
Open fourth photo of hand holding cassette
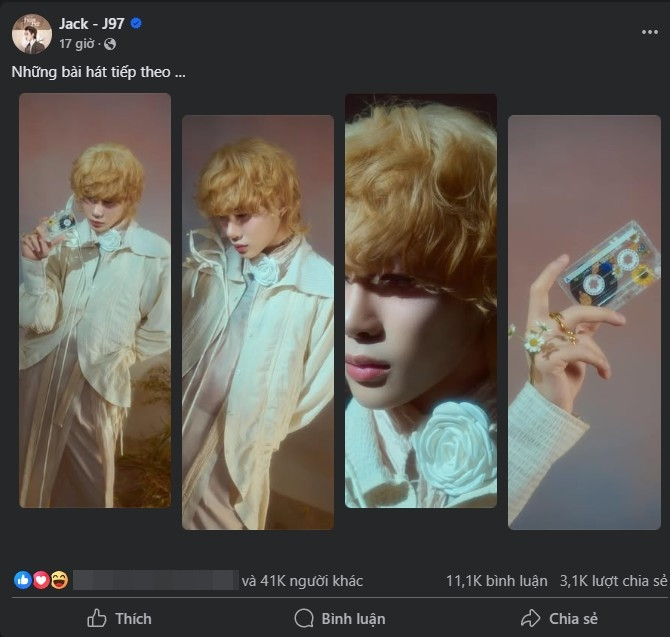584,322
